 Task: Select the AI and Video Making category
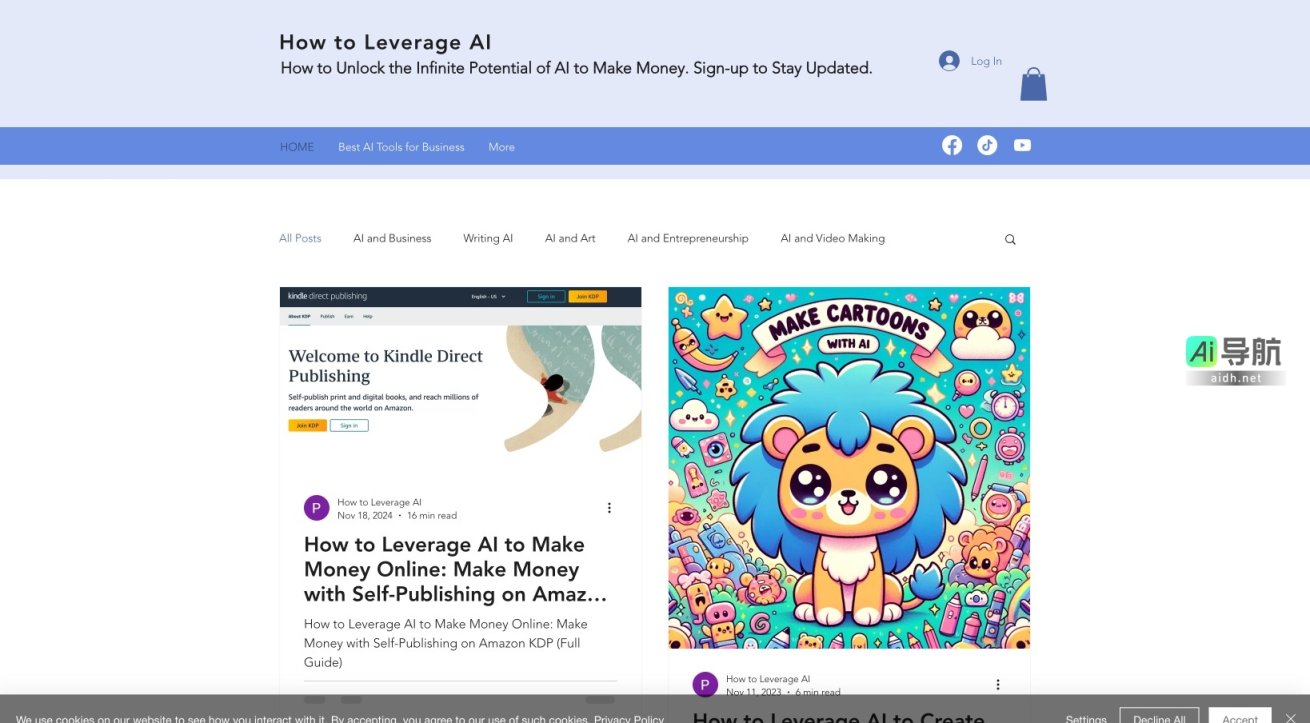tap(832, 238)
